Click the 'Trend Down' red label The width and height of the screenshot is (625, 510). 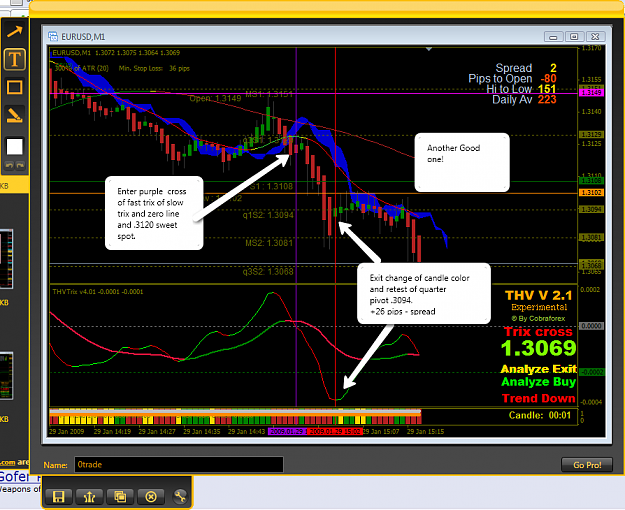pyautogui.click(x=539, y=398)
